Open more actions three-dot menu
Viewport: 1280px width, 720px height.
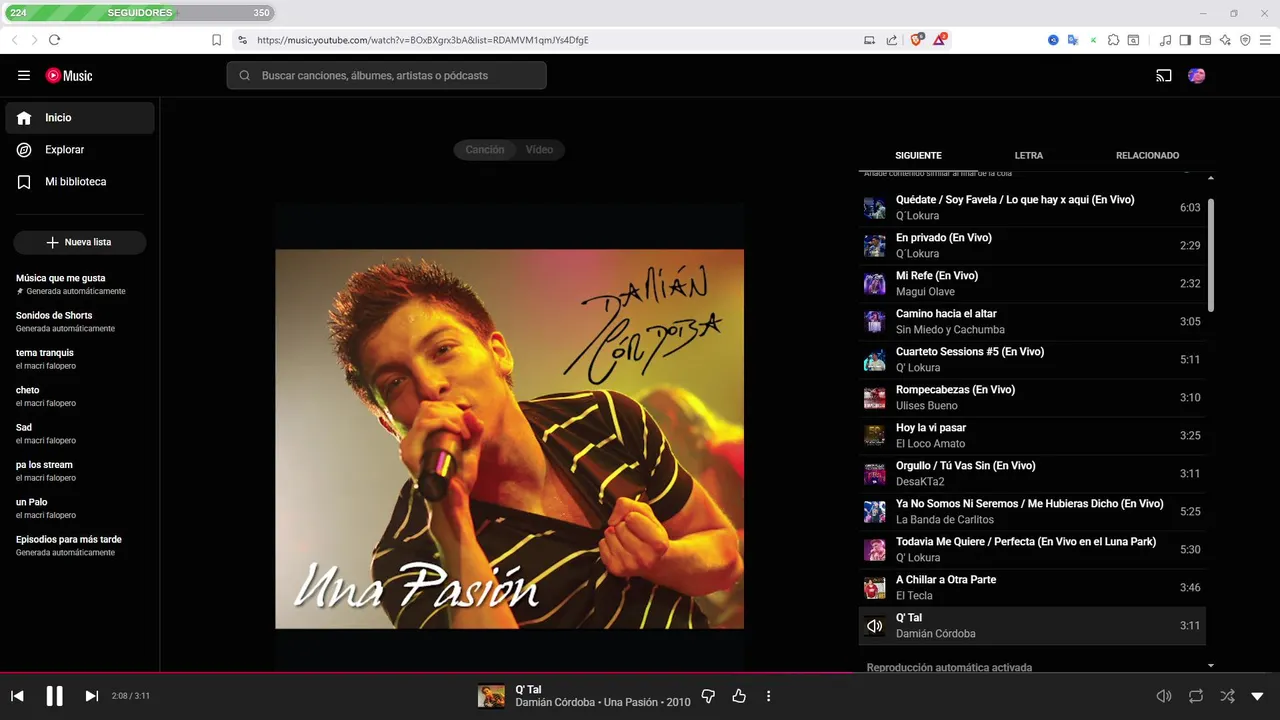[768, 696]
